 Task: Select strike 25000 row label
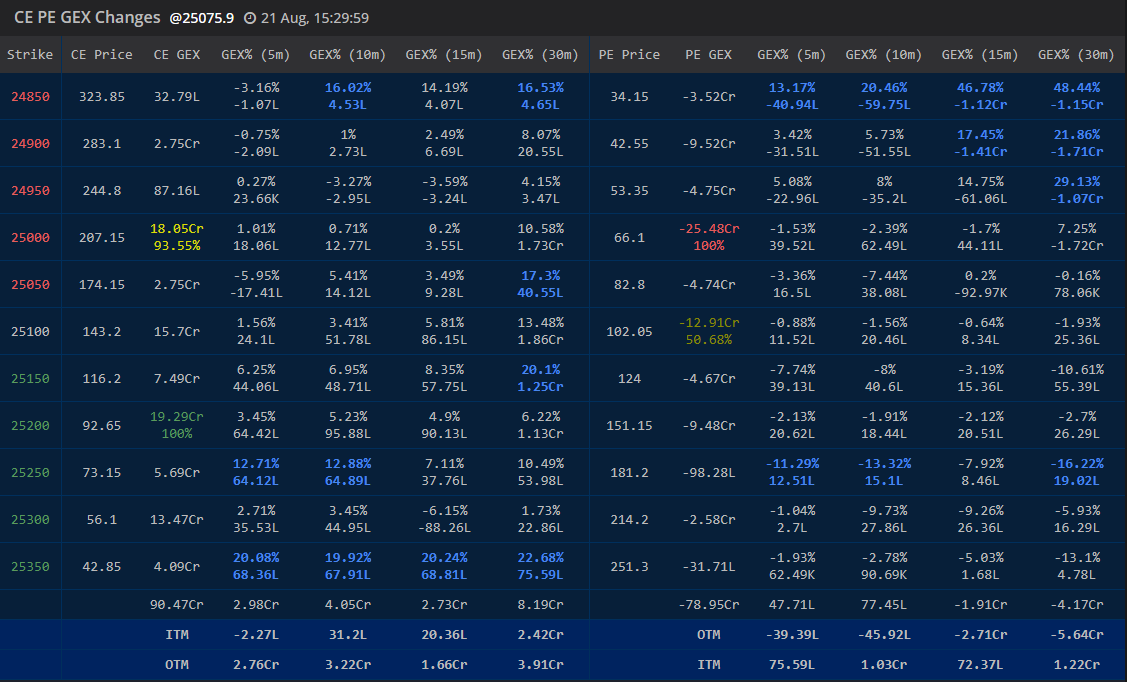pyautogui.click(x=30, y=237)
